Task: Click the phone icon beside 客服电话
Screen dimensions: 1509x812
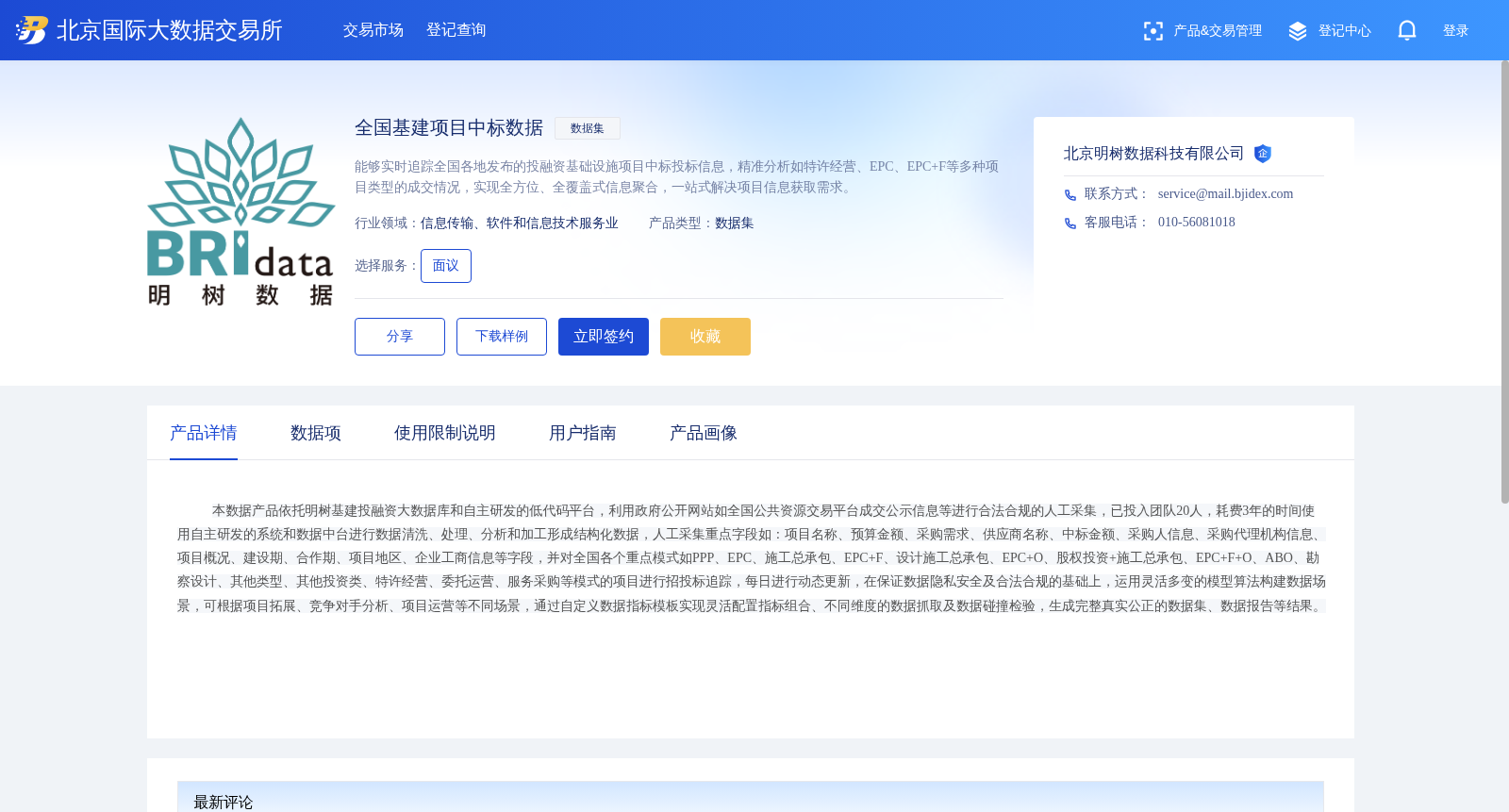Action: (x=1070, y=224)
